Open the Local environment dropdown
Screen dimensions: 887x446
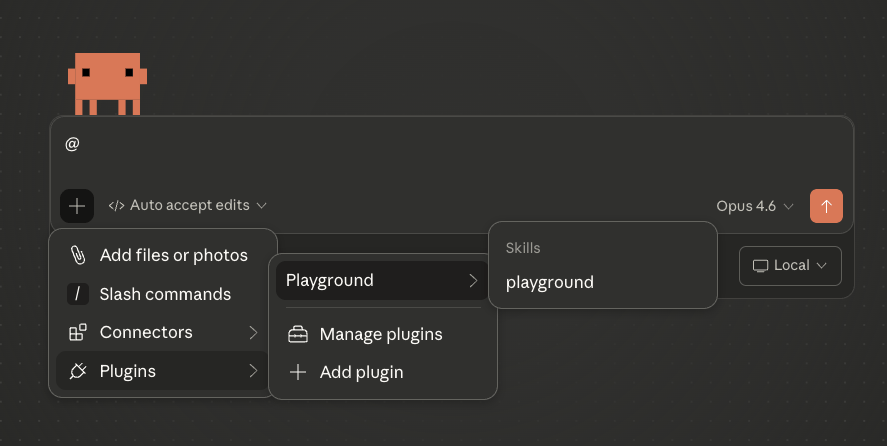click(790, 266)
